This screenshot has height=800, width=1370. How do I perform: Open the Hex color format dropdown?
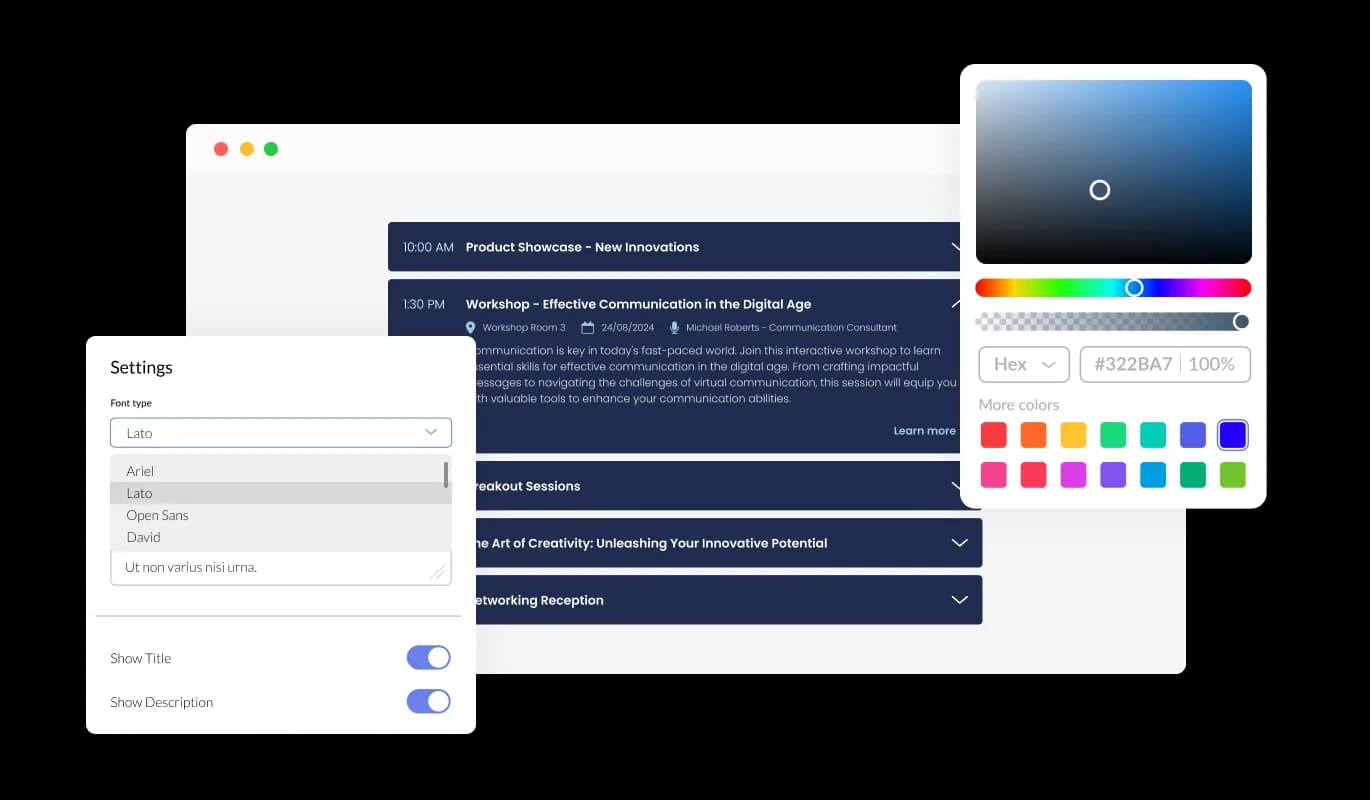(1024, 365)
